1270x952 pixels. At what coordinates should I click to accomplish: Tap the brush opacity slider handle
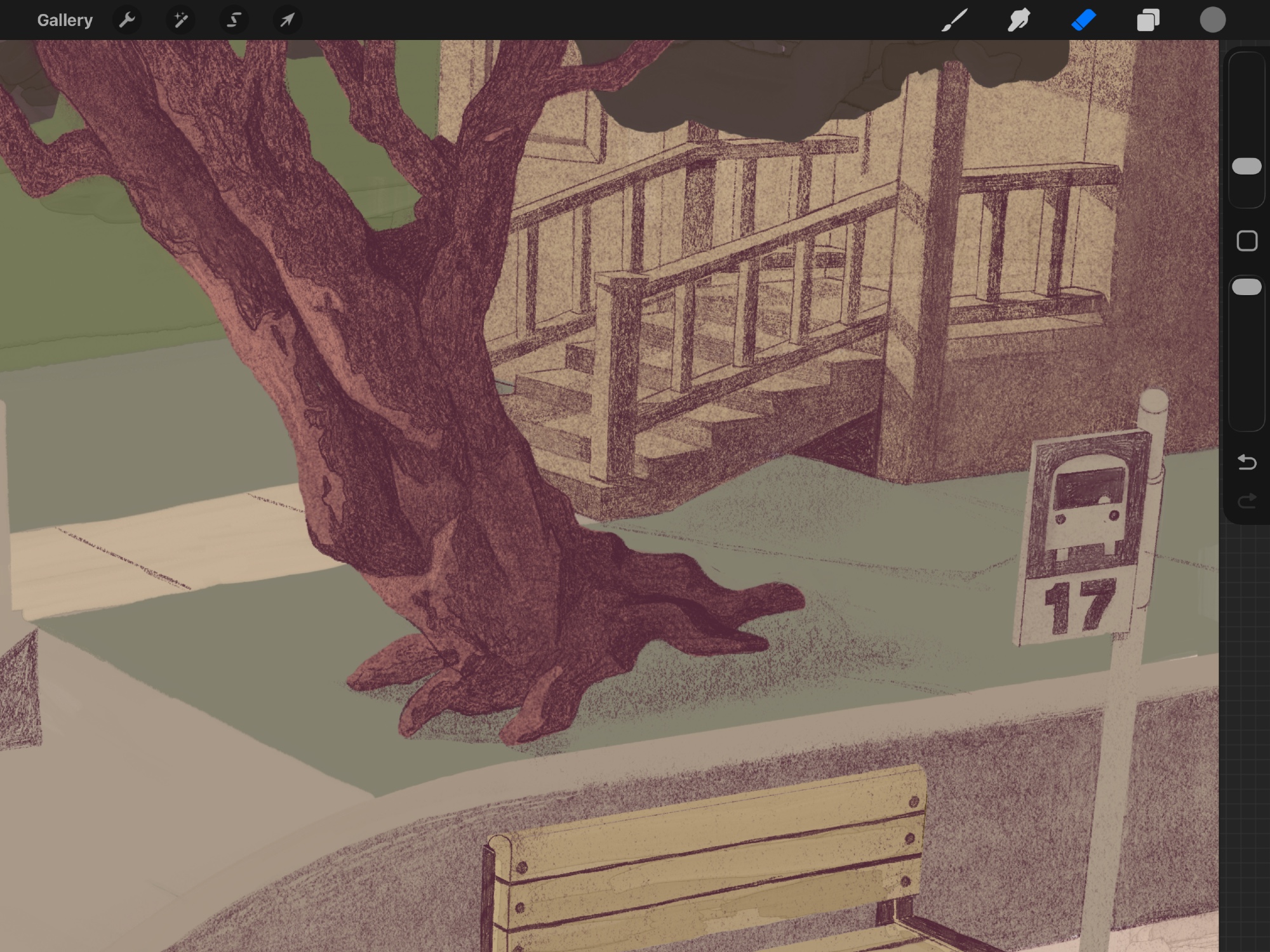1247,287
